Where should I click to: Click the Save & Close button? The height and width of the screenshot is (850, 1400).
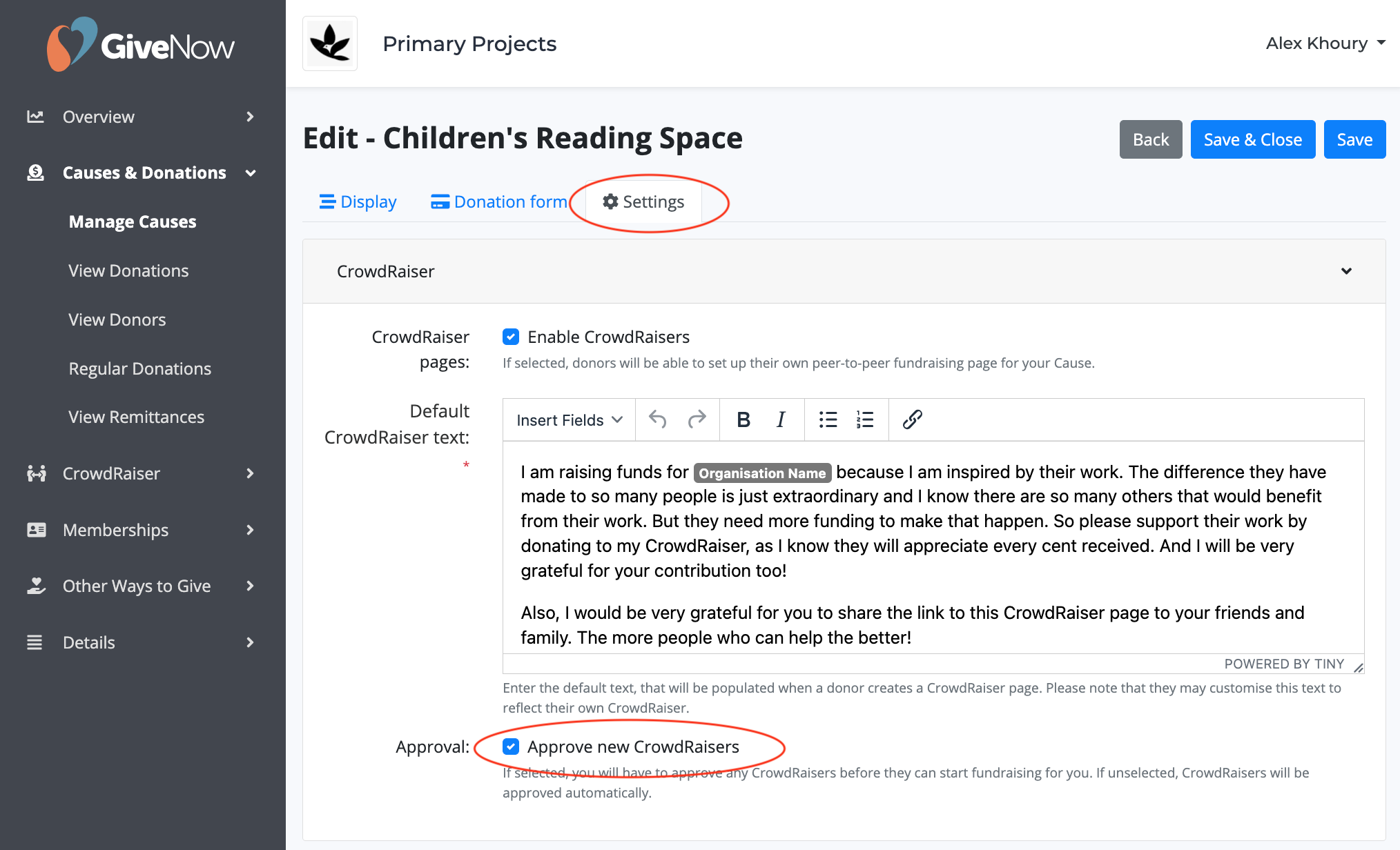click(1253, 139)
